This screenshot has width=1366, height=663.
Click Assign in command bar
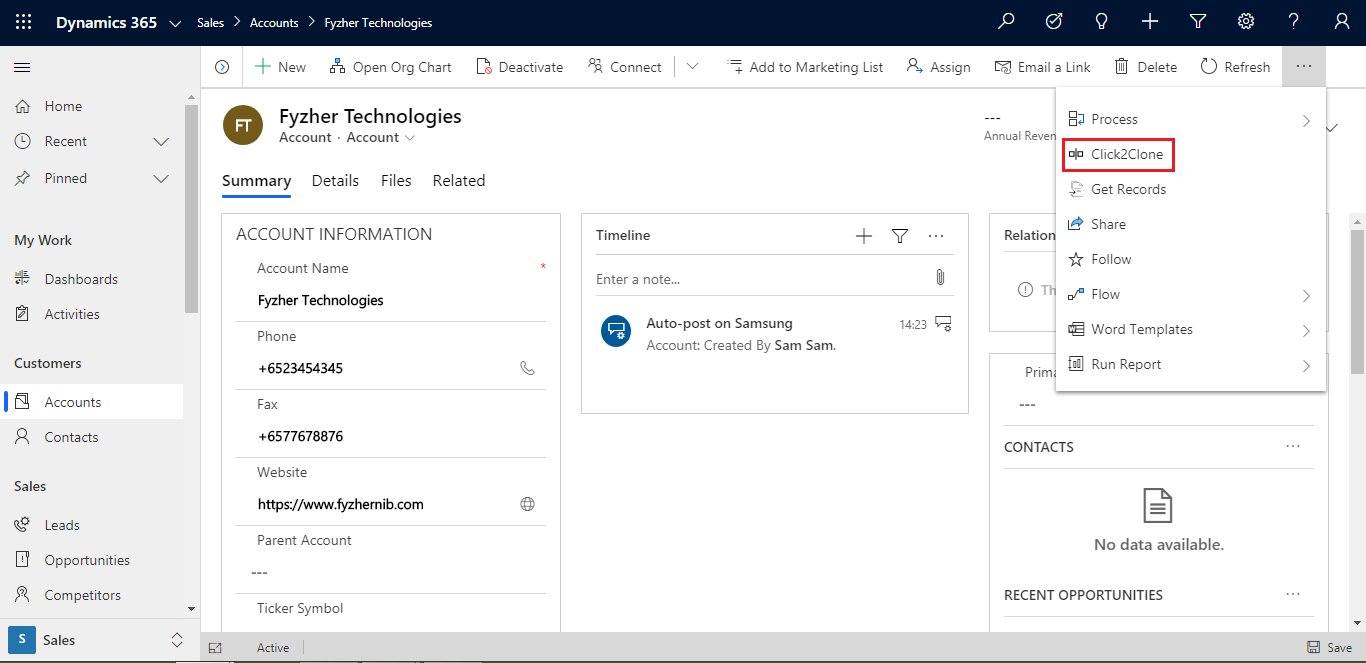[x=938, y=67]
